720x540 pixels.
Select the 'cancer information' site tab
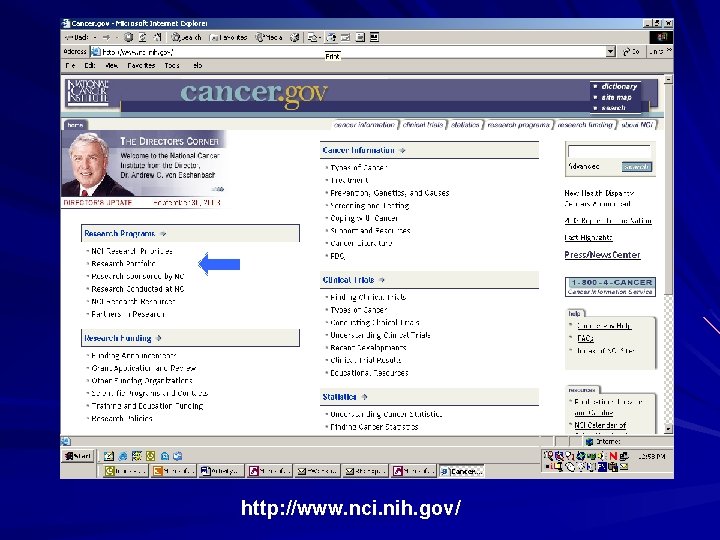point(365,125)
